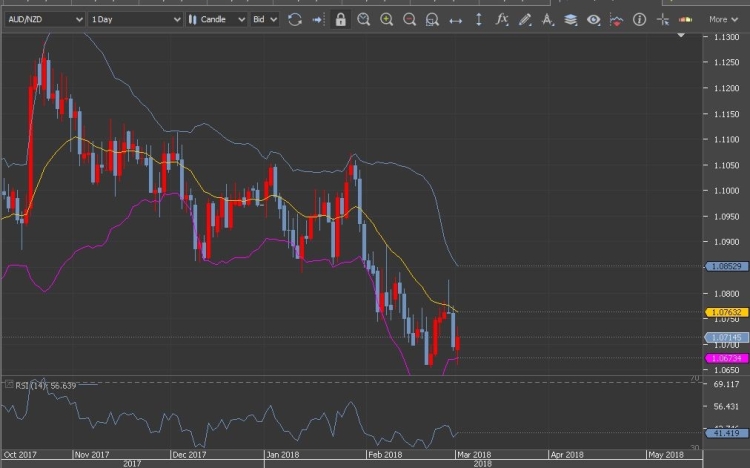Click the info circle icon
Image resolution: width=750 pixels, height=468 pixels.
(639, 19)
